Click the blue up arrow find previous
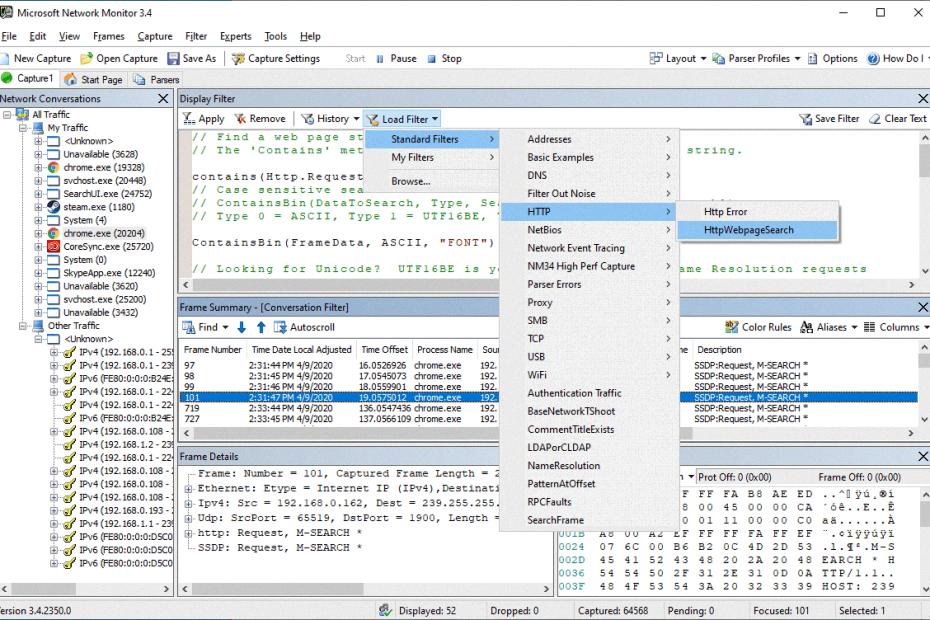 click(261, 327)
